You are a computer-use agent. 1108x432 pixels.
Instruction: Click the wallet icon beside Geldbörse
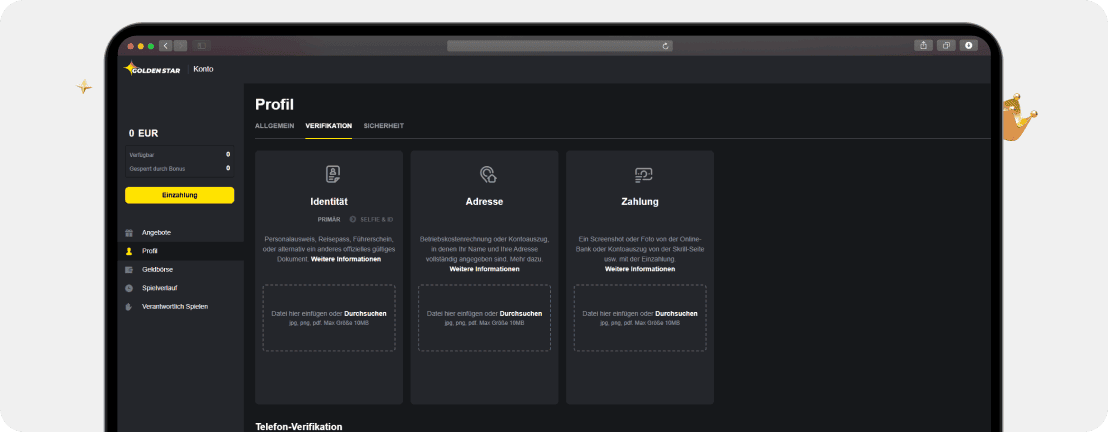pos(129,269)
